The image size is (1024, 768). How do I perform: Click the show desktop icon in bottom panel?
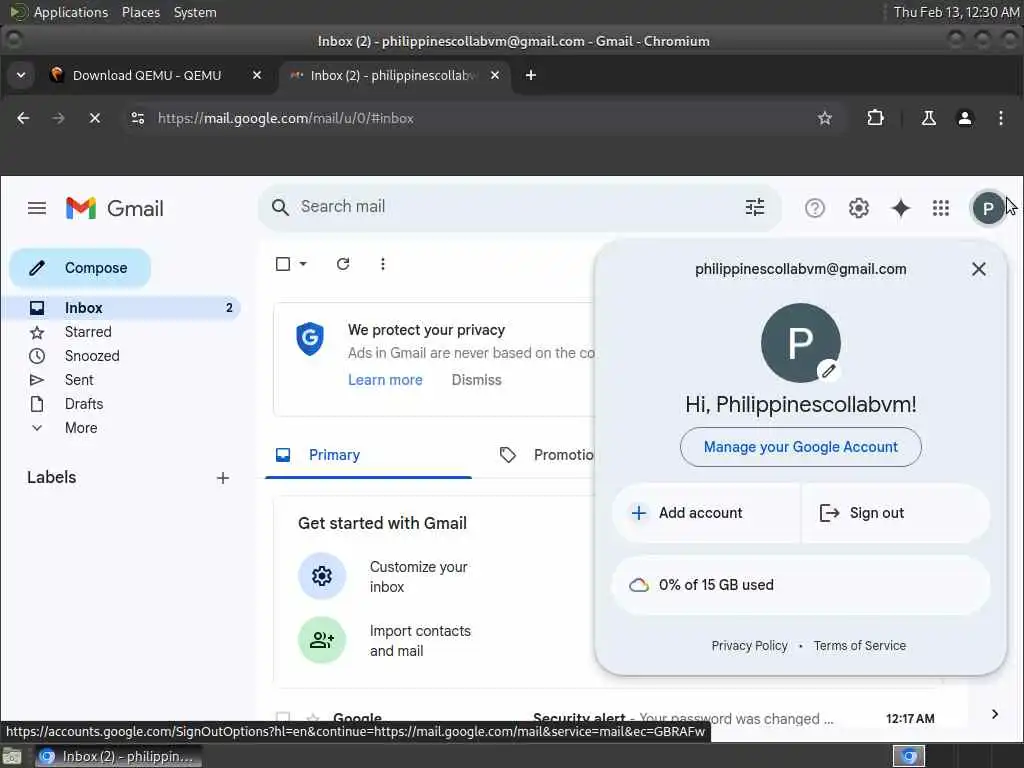click(x=12, y=756)
